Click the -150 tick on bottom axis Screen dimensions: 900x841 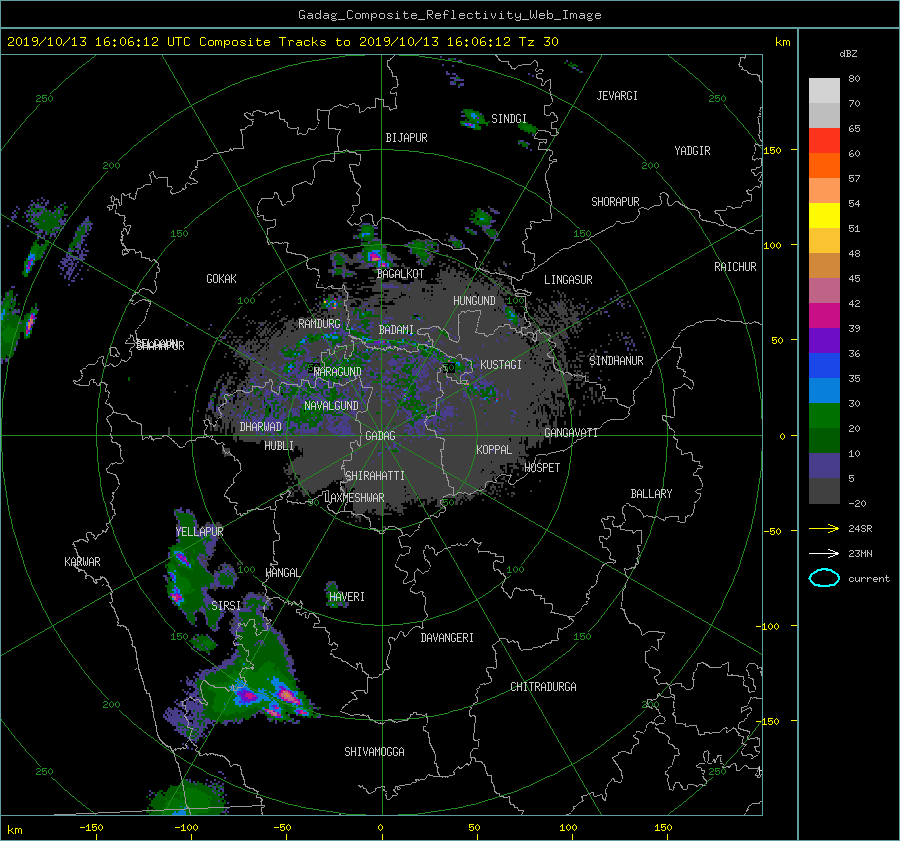[91, 828]
